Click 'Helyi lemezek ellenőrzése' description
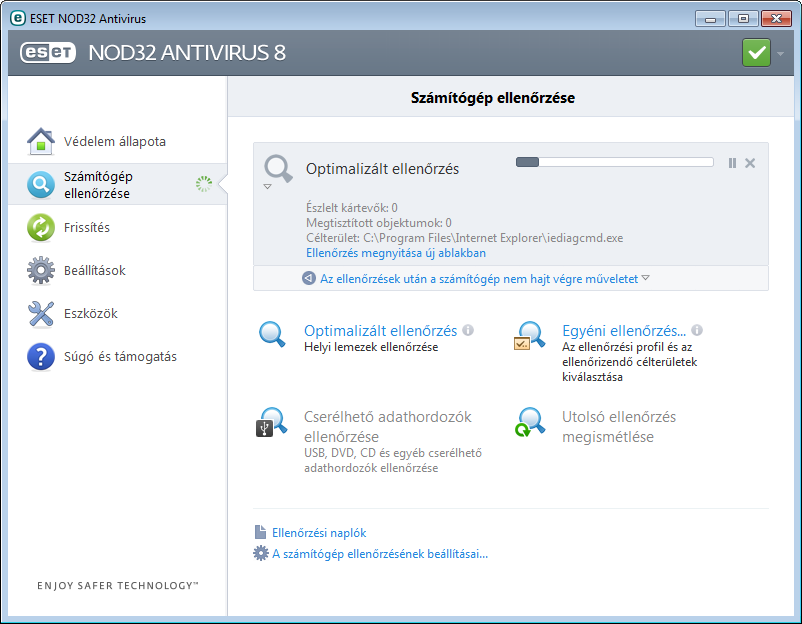 pyautogui.click(x=371, y=347)
